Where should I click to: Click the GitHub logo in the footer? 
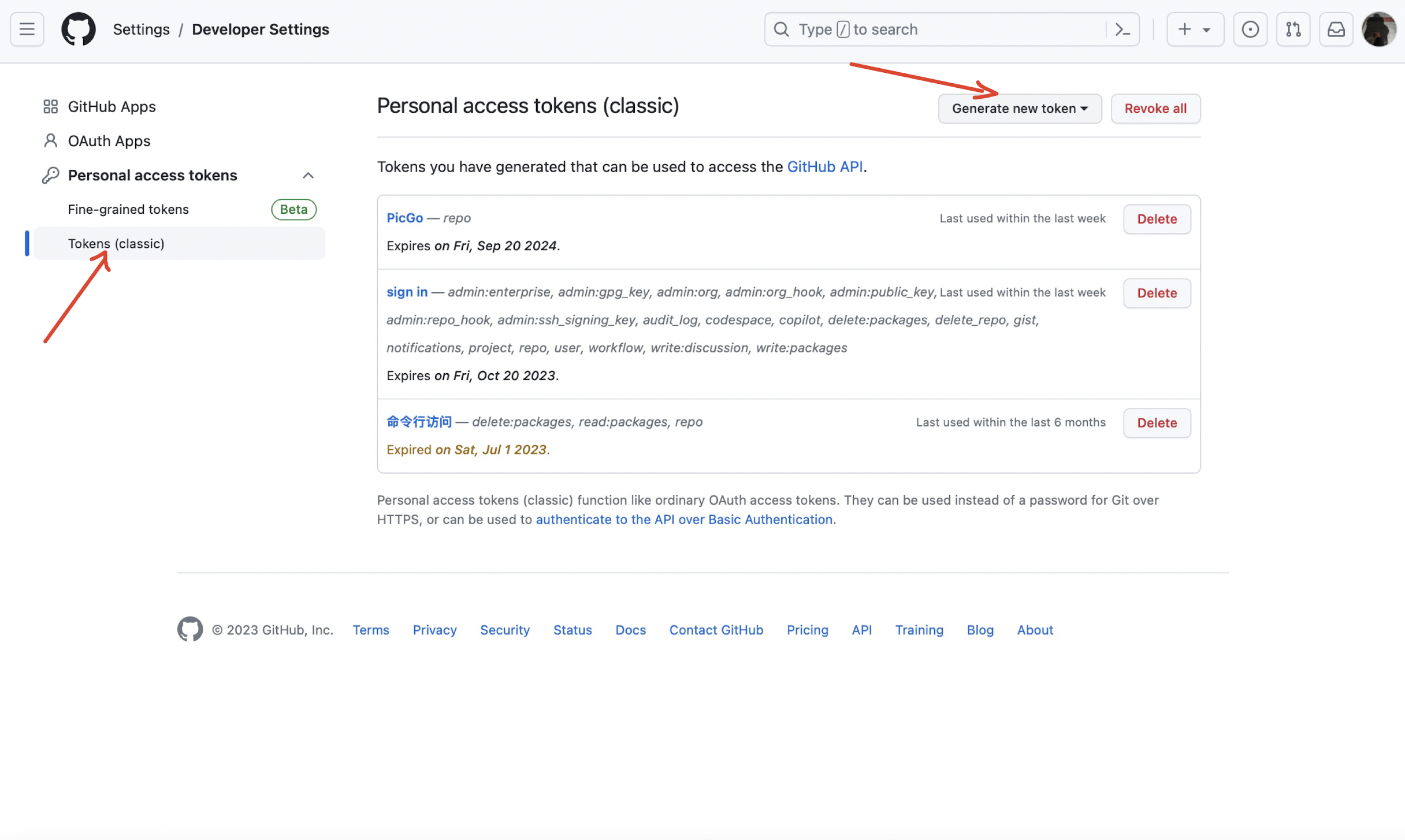(189, 629)
